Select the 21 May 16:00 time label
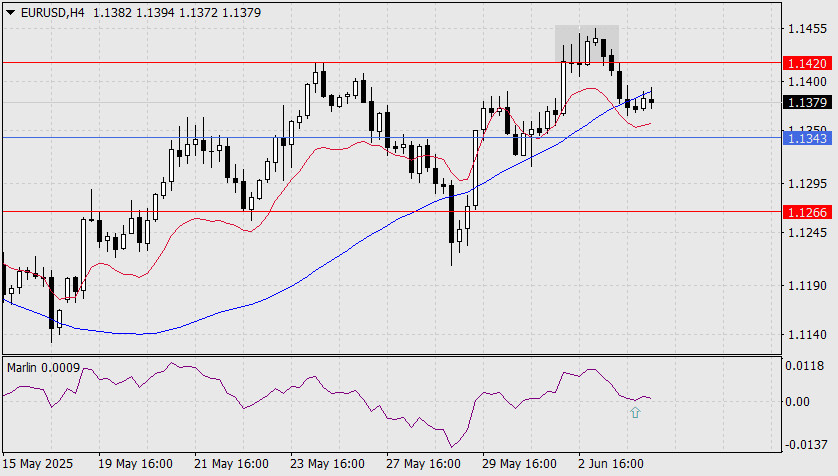838x476 pixels. [x=231, y=463]
